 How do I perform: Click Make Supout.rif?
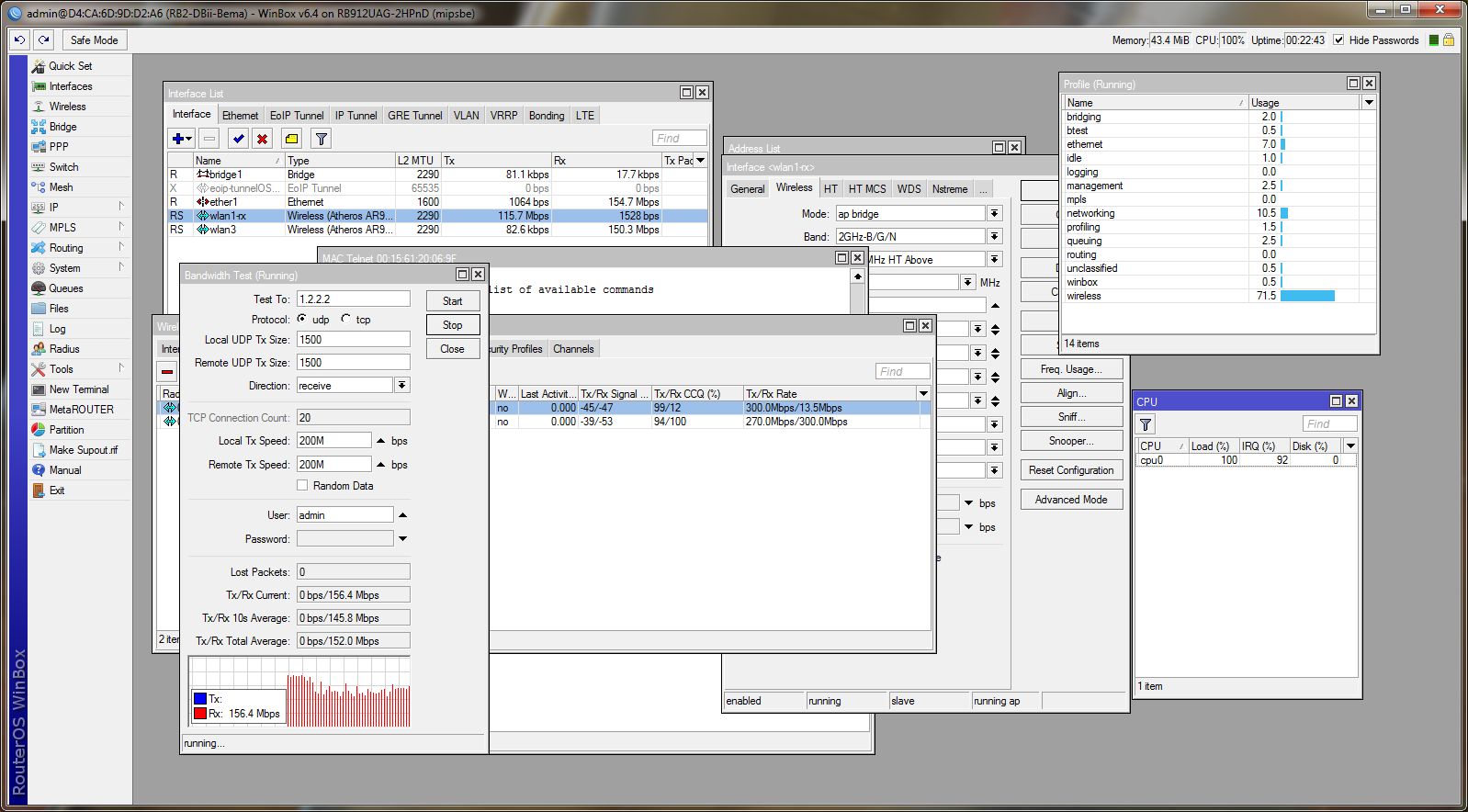(x=83, y=450)
